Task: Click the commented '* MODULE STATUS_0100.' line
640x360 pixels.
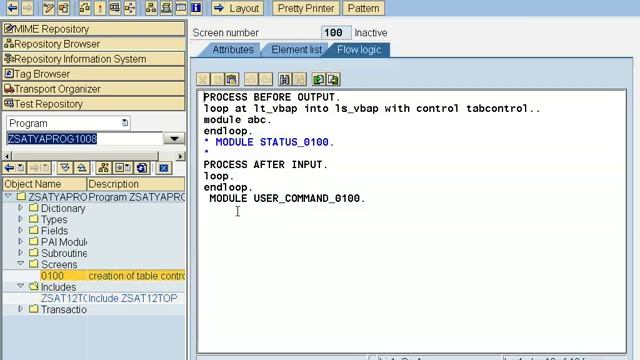Action: coord(269,142)
